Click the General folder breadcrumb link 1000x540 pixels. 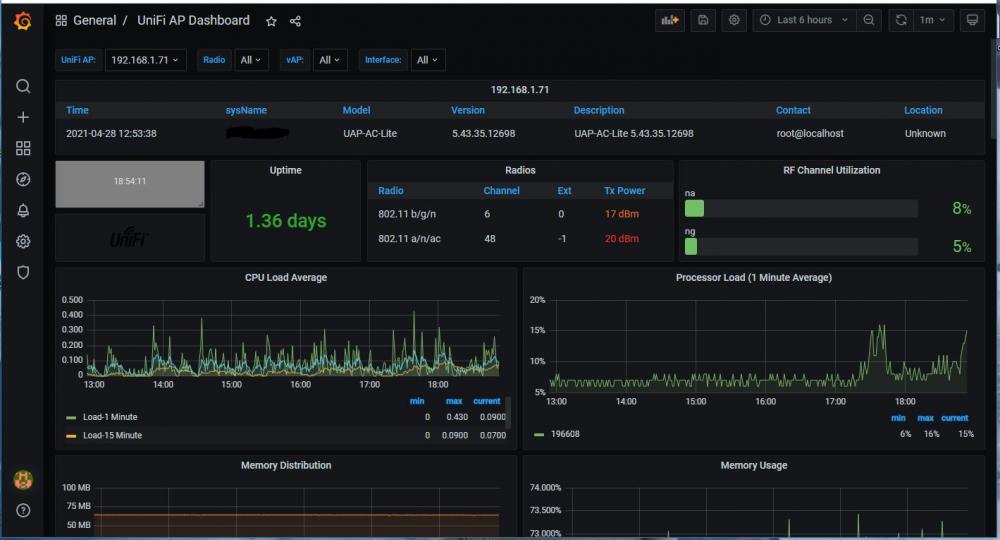click(94, 20)
